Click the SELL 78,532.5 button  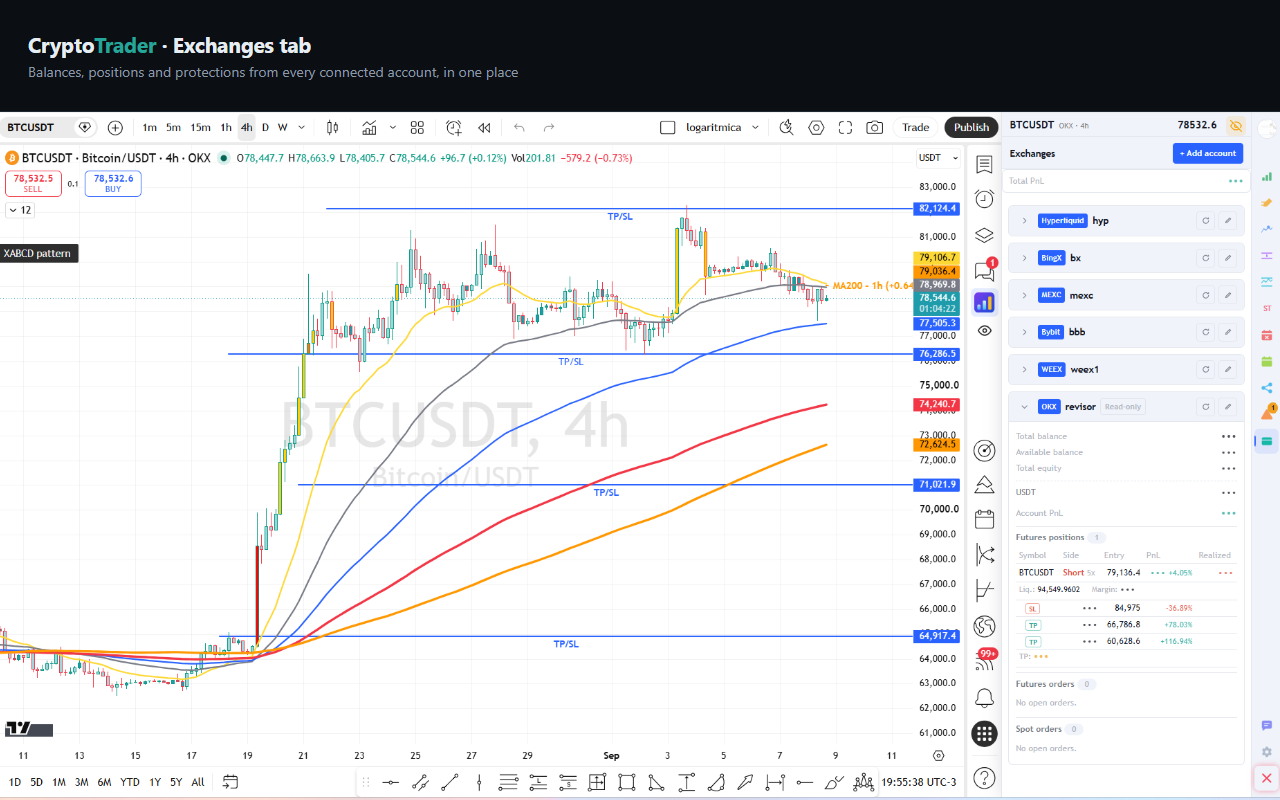tap(33, 183)
